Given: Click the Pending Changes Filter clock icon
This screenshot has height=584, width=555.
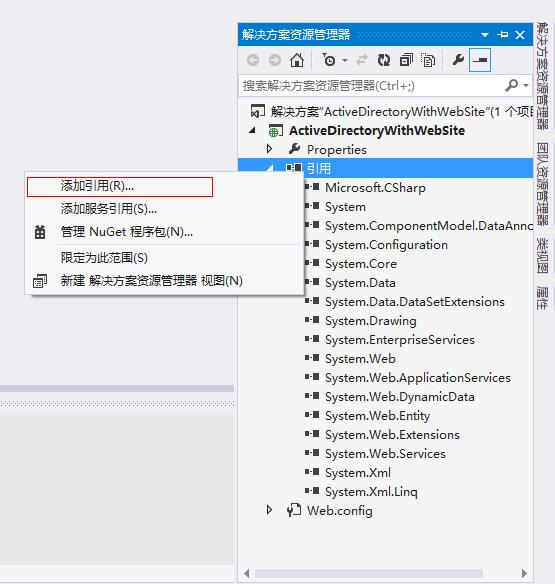Looking at the screenshot, I should [x=329, y=60].
